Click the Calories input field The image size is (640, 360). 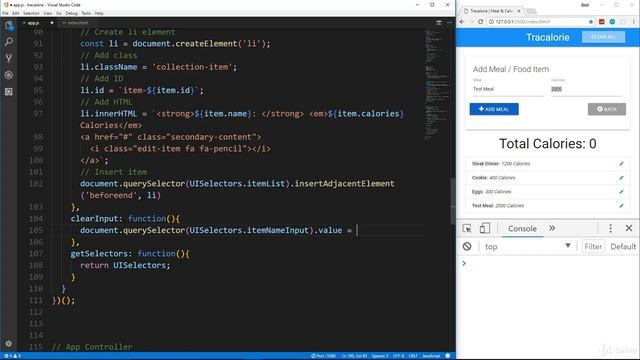pos(587,89)
